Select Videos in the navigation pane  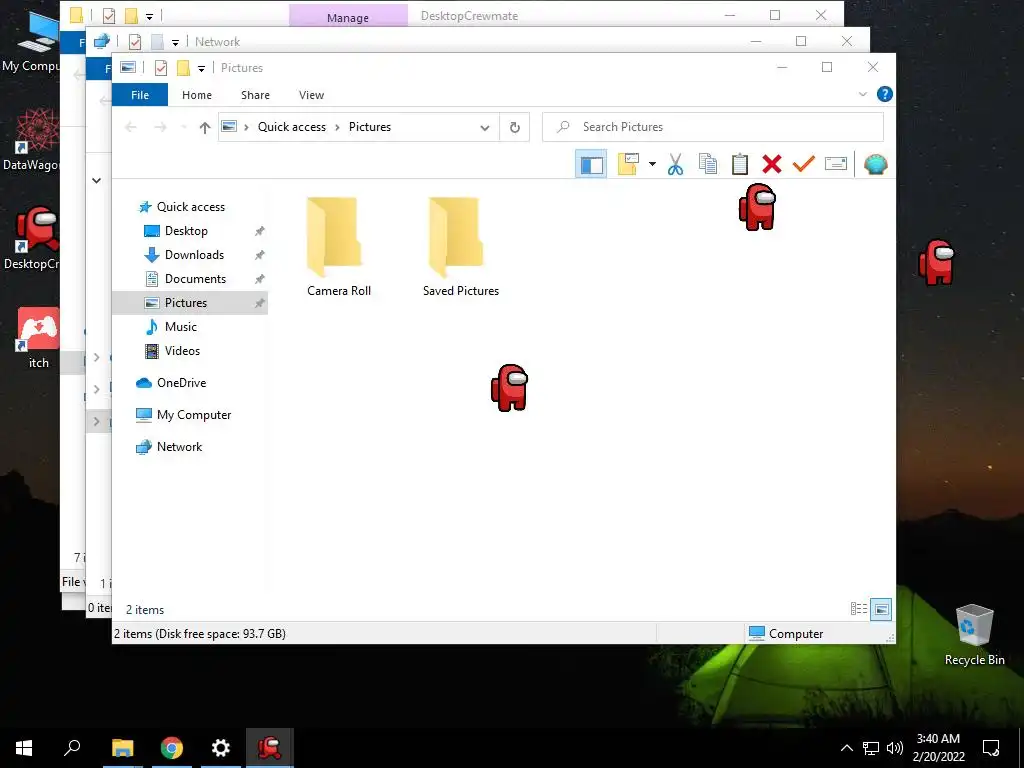click(x=182, y=351)
